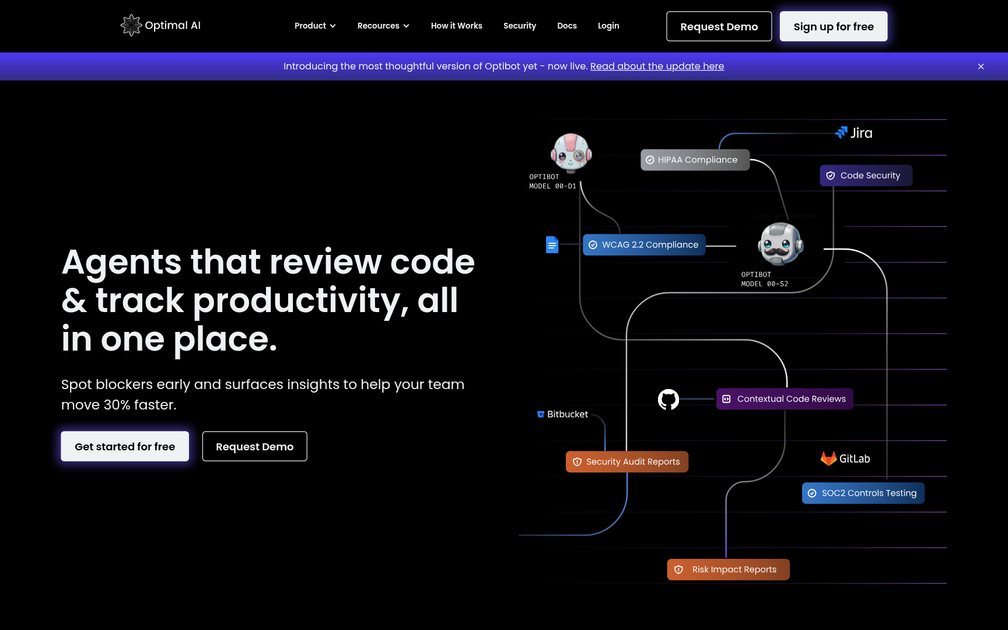Navigate to the Security section
Image resolution: width=1008 pixels, height=630 pixels.
point(519,25)
